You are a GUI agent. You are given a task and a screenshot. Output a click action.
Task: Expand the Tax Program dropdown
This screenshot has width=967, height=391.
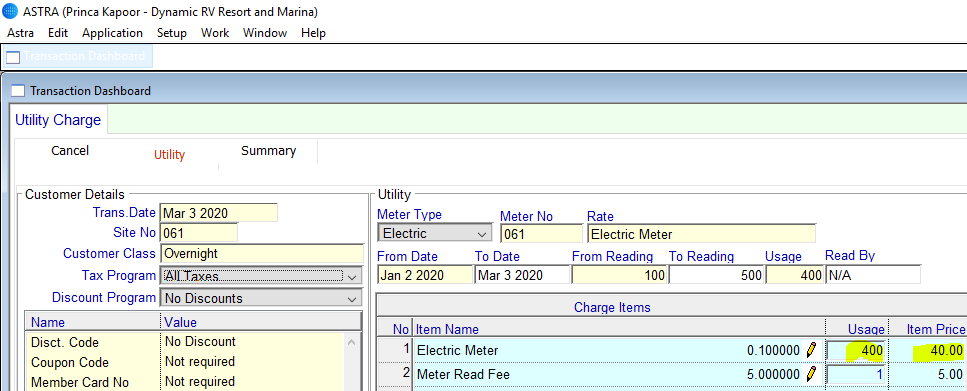(x=261, y=276)
